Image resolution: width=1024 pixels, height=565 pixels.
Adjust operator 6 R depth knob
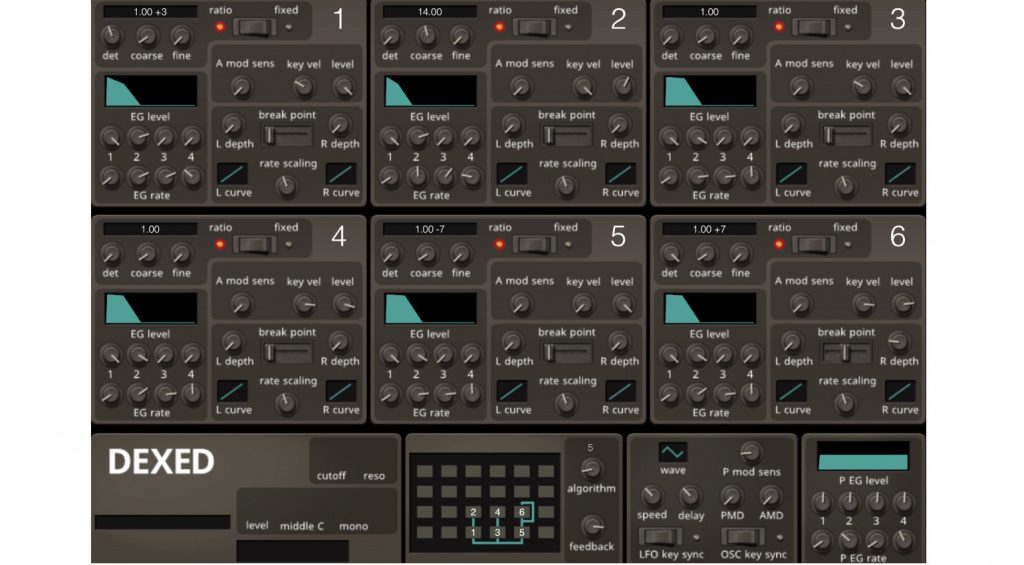(x=899, y=342)
